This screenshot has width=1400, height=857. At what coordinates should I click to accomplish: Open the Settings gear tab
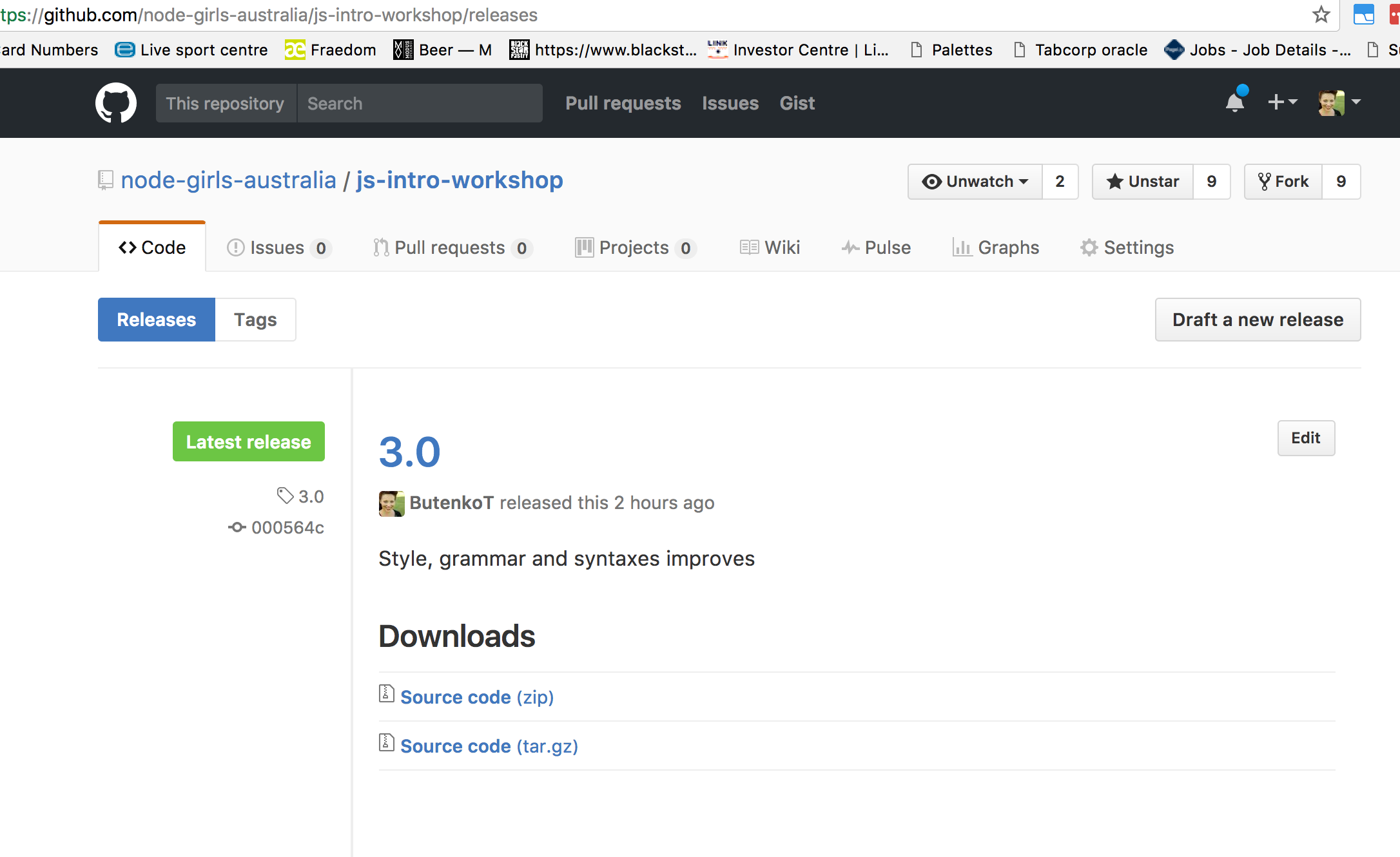click(1127, 247)
